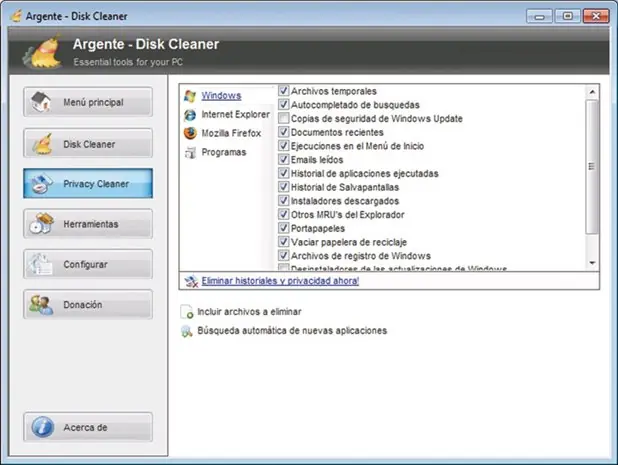Toggle the Portapapeles checkbox

[283, 228]
